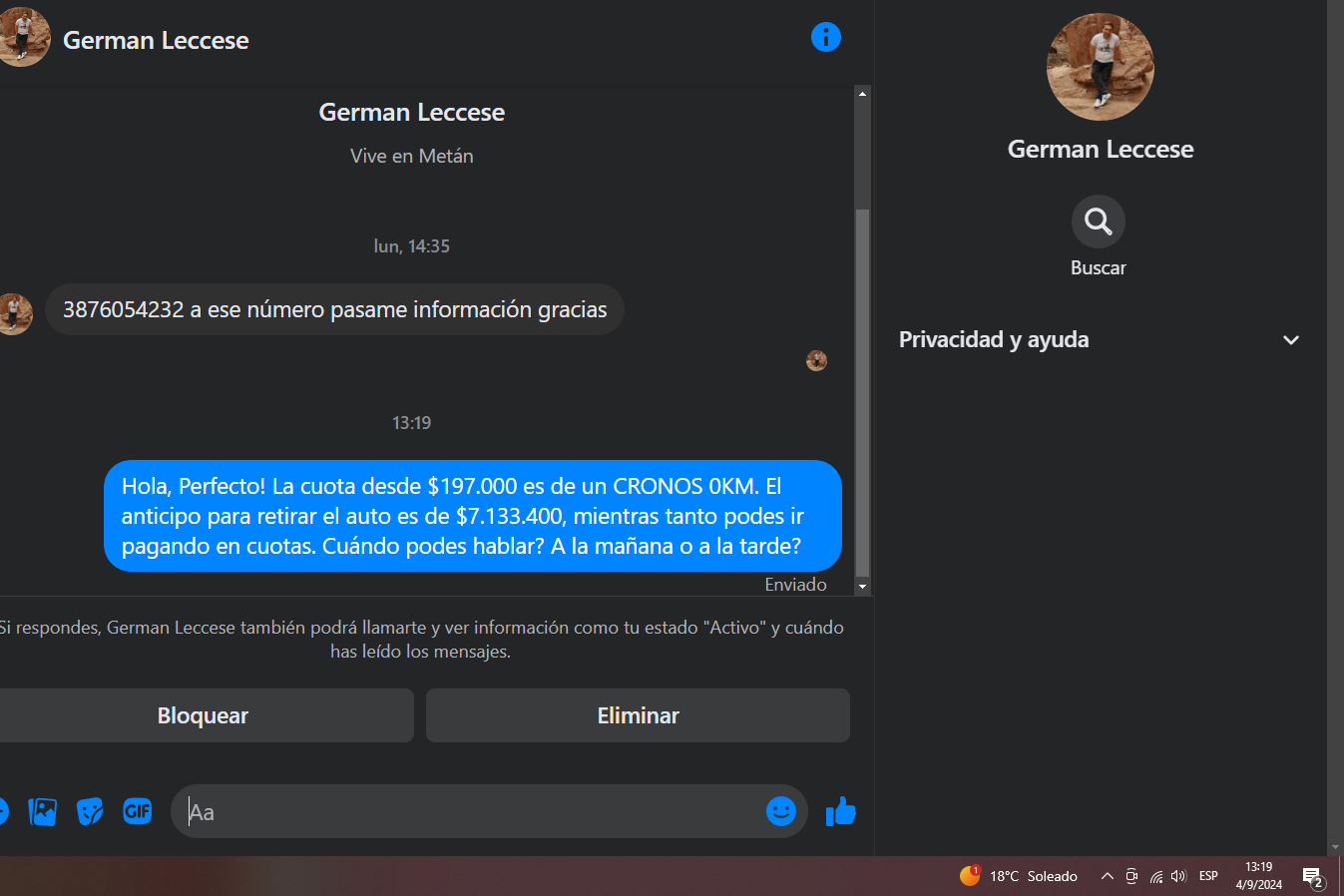Open the Windows notification center icon
The width and height of the screenshot is (1344, 896).
1313,877
